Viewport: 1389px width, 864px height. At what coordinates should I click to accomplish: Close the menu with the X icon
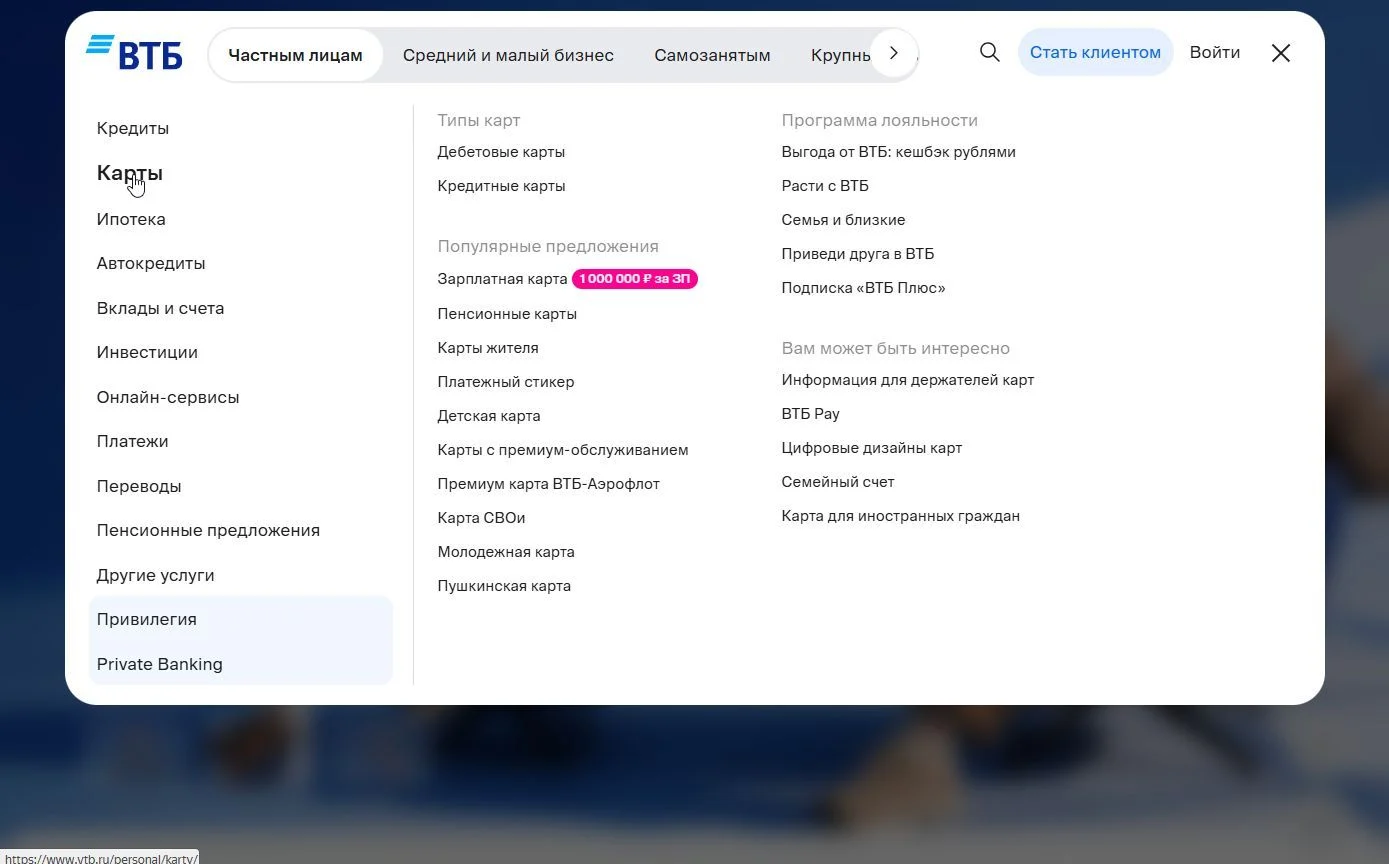(x=1280, y=53)
